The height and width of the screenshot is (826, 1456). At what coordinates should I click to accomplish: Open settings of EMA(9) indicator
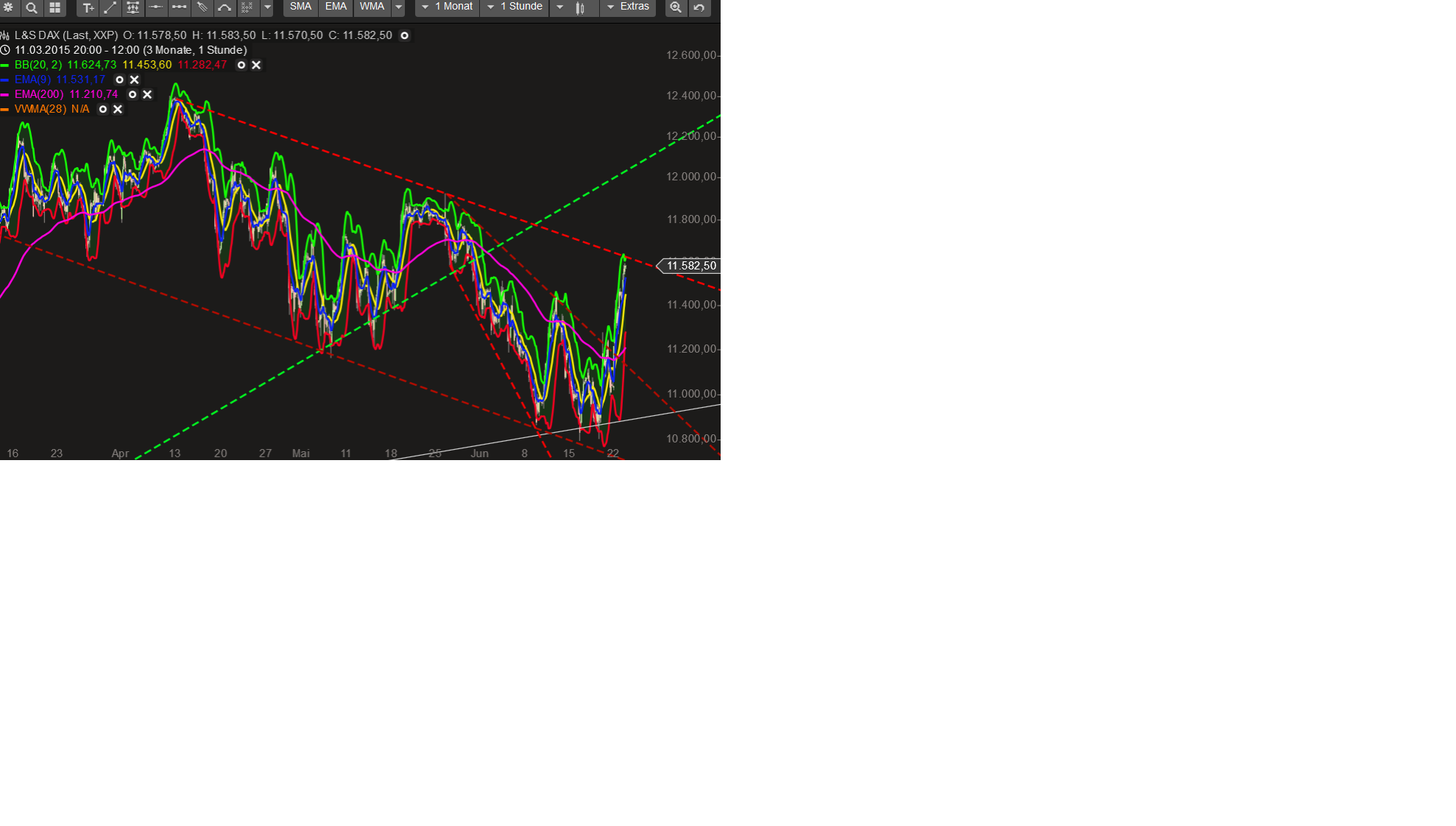point(120,80)
